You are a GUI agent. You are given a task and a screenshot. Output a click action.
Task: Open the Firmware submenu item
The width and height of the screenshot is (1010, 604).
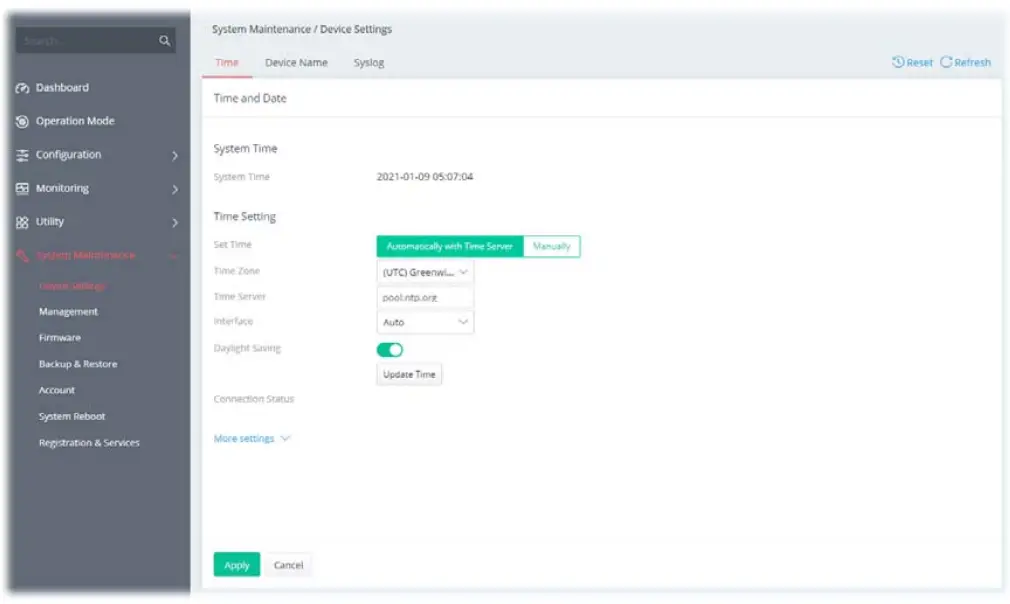60,337
